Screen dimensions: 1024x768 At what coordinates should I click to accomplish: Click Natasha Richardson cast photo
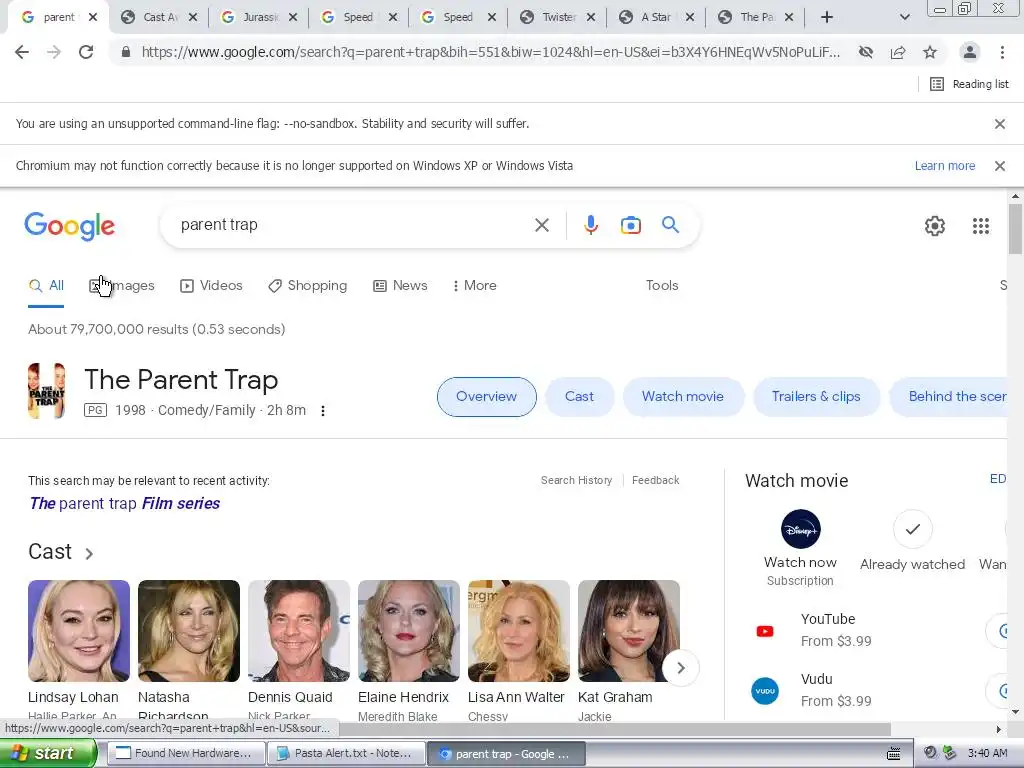click(189, 631)
